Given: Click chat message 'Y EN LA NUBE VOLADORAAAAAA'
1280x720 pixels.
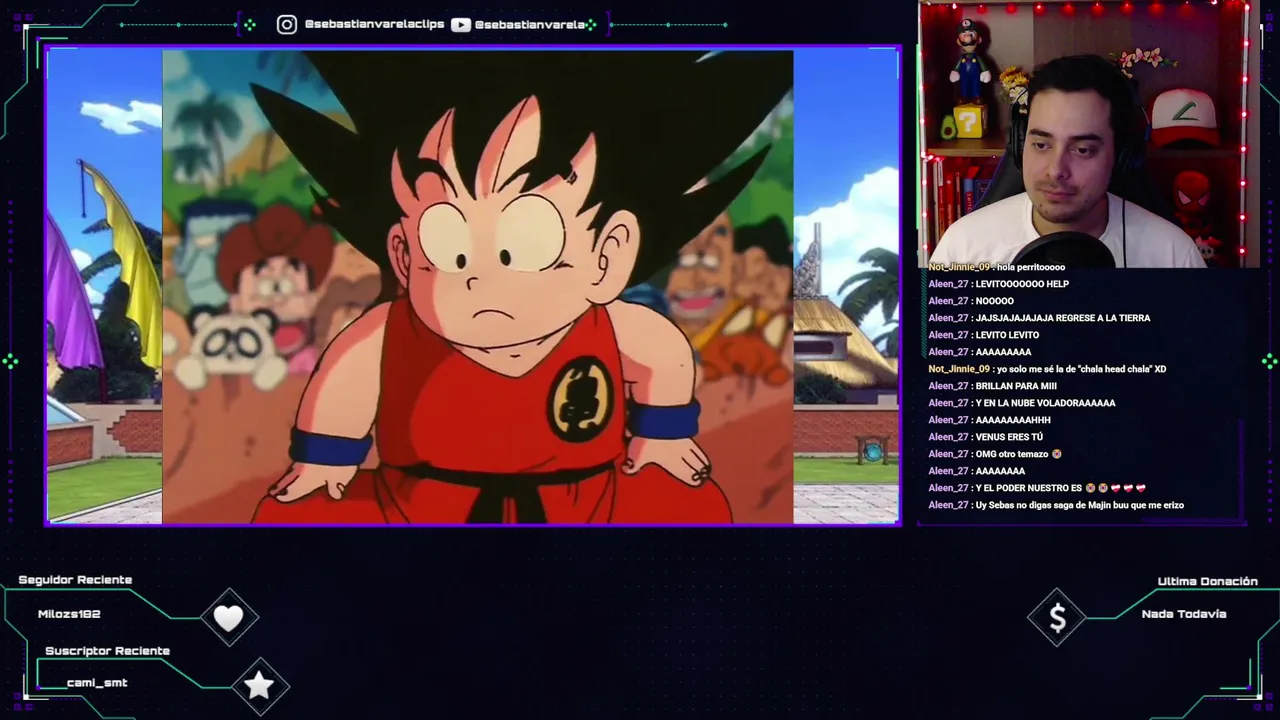Looking at the screenshot, I should (x=1045, y=403).
